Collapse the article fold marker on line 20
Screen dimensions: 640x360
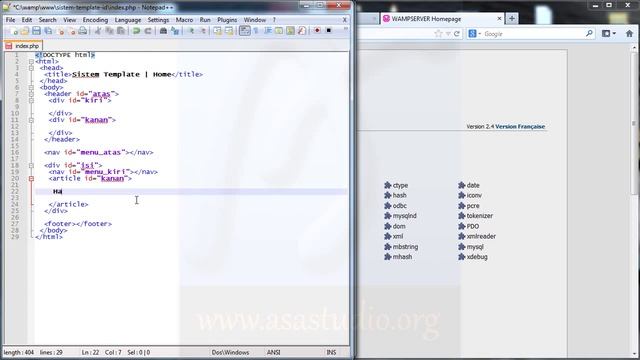[x=31, y=178]
